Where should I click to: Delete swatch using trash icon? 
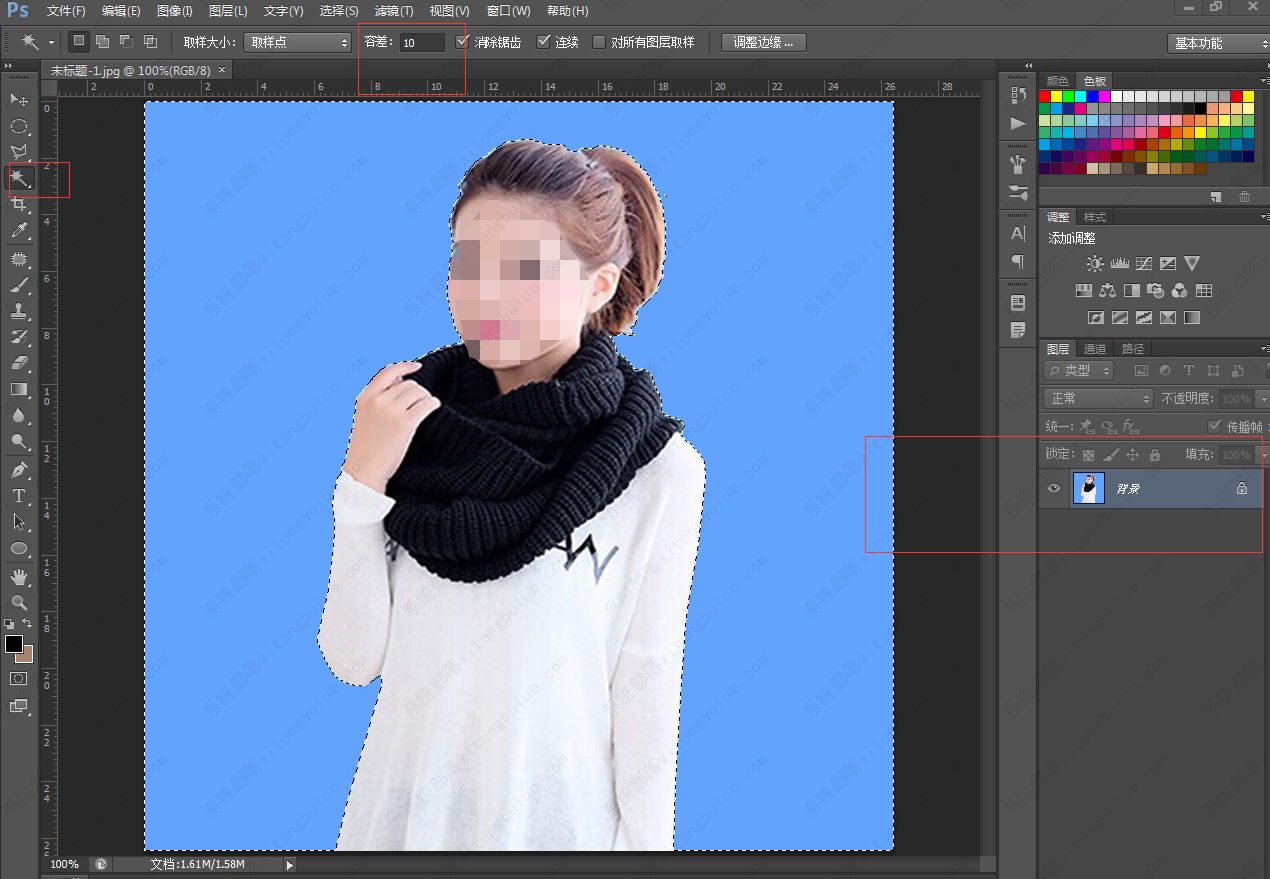click(x=1244, y=197)
